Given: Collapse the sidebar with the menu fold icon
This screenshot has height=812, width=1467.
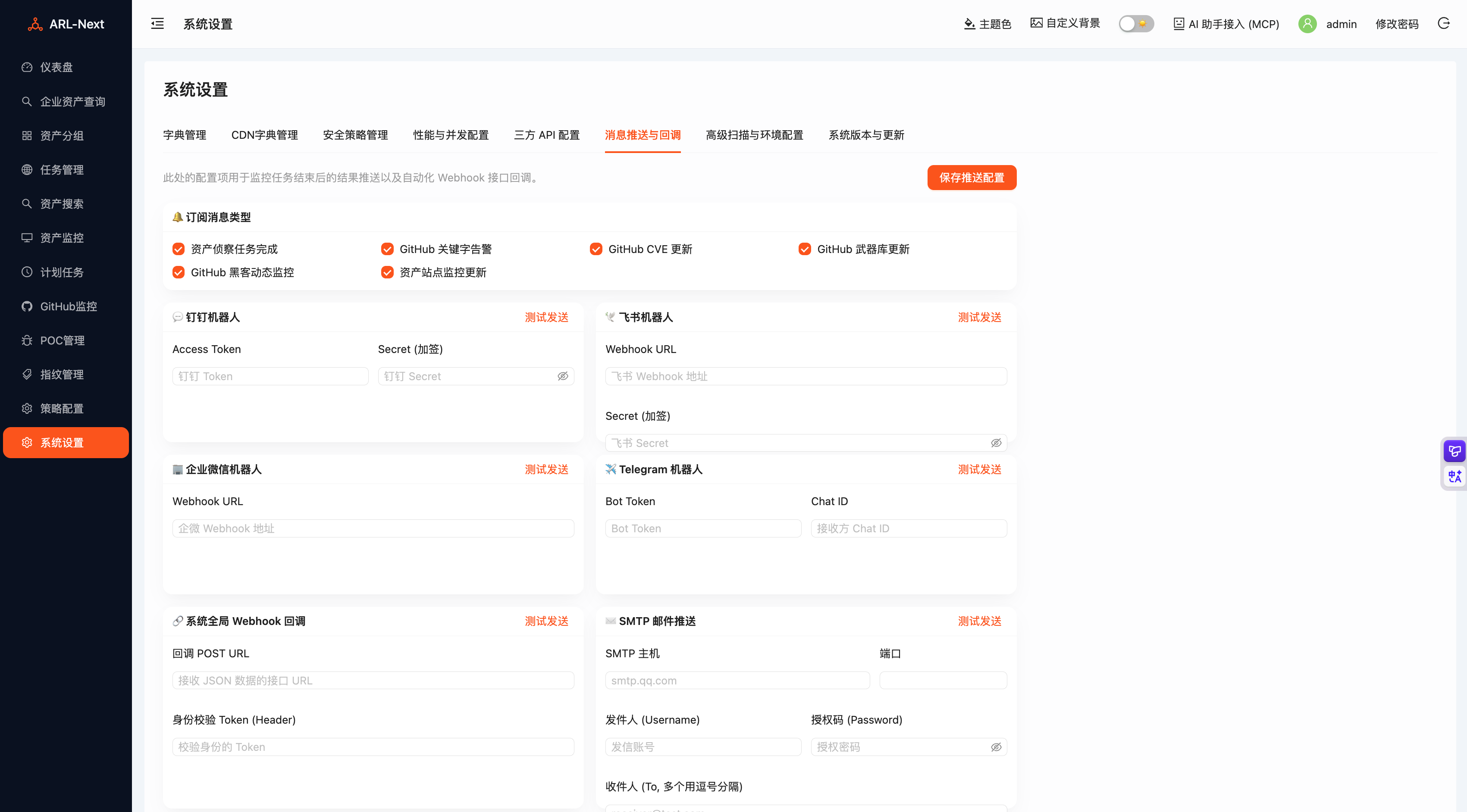Looking at the screenshot, I should coord(157,23).
